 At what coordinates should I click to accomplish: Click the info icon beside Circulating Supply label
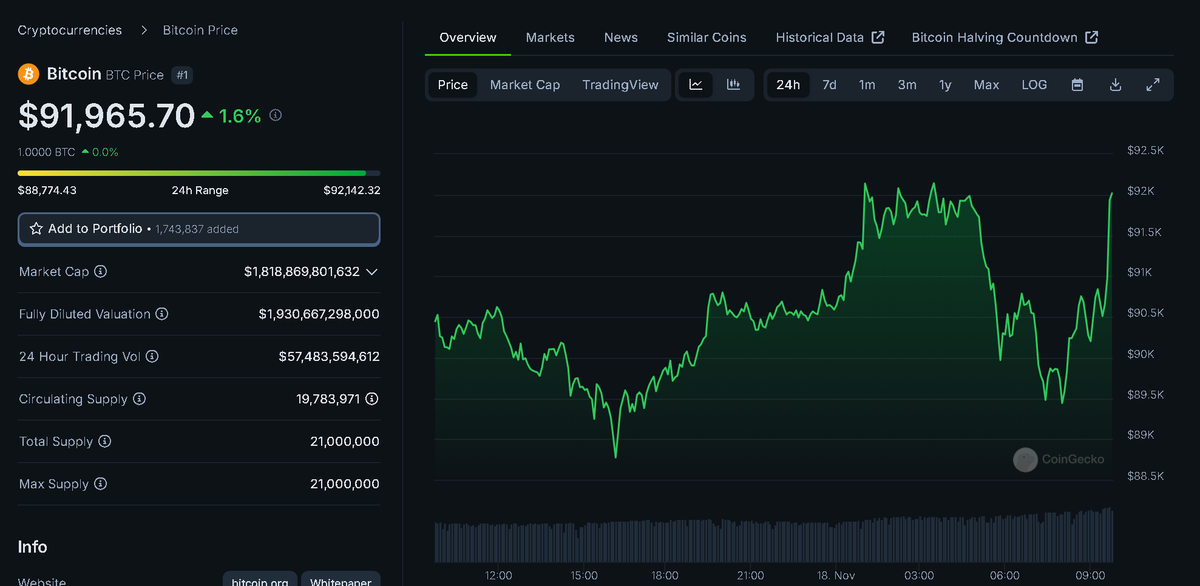pos(139,399)
